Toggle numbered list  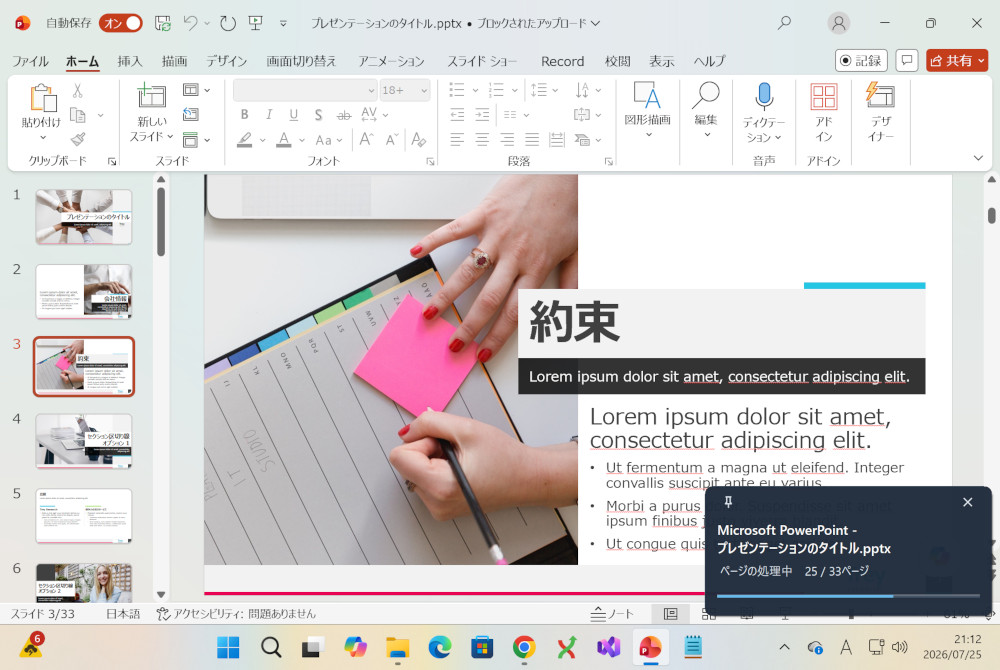496,90
